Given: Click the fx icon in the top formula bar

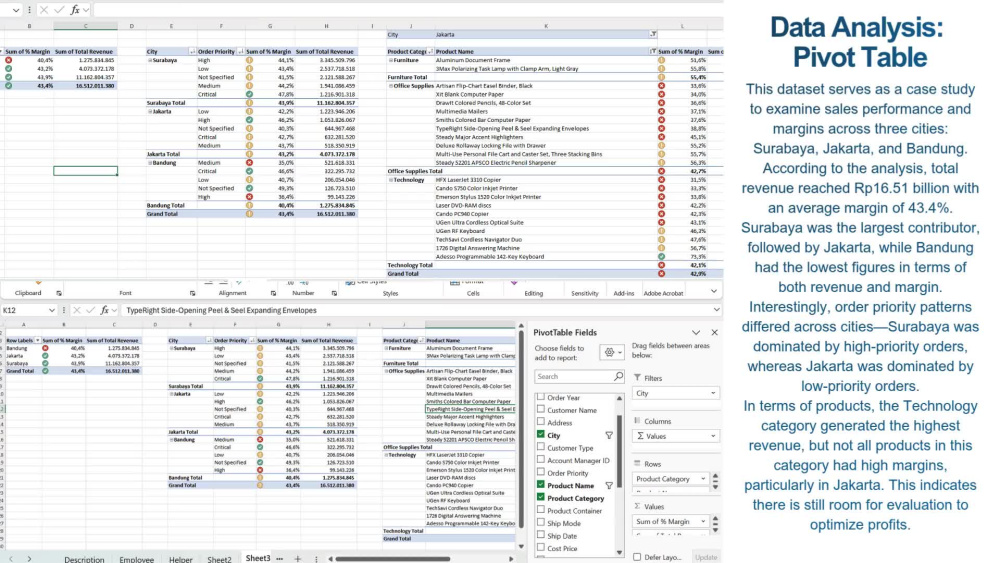Looking at the screenshot, I should pyautogui.click(x=75, y=10).
